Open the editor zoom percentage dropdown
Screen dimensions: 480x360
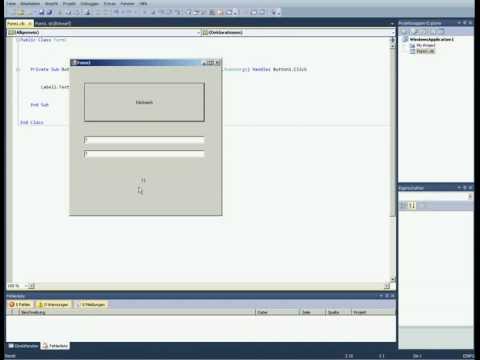click(x=26, y=286)
